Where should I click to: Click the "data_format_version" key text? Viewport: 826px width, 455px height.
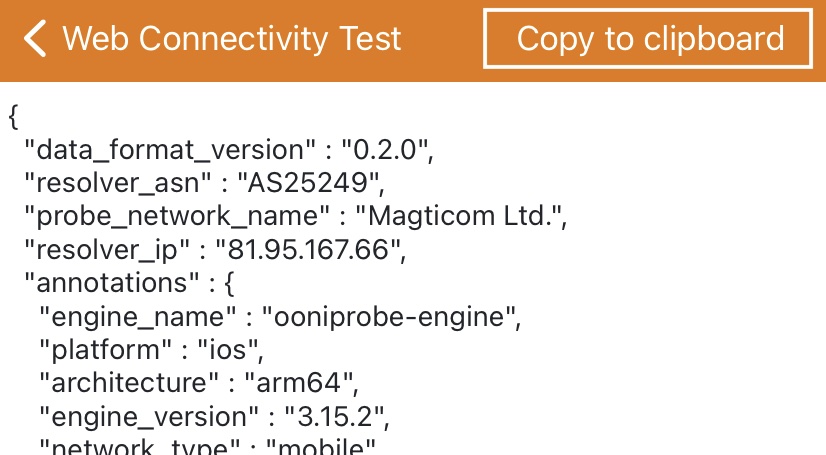tap(168, 150)
